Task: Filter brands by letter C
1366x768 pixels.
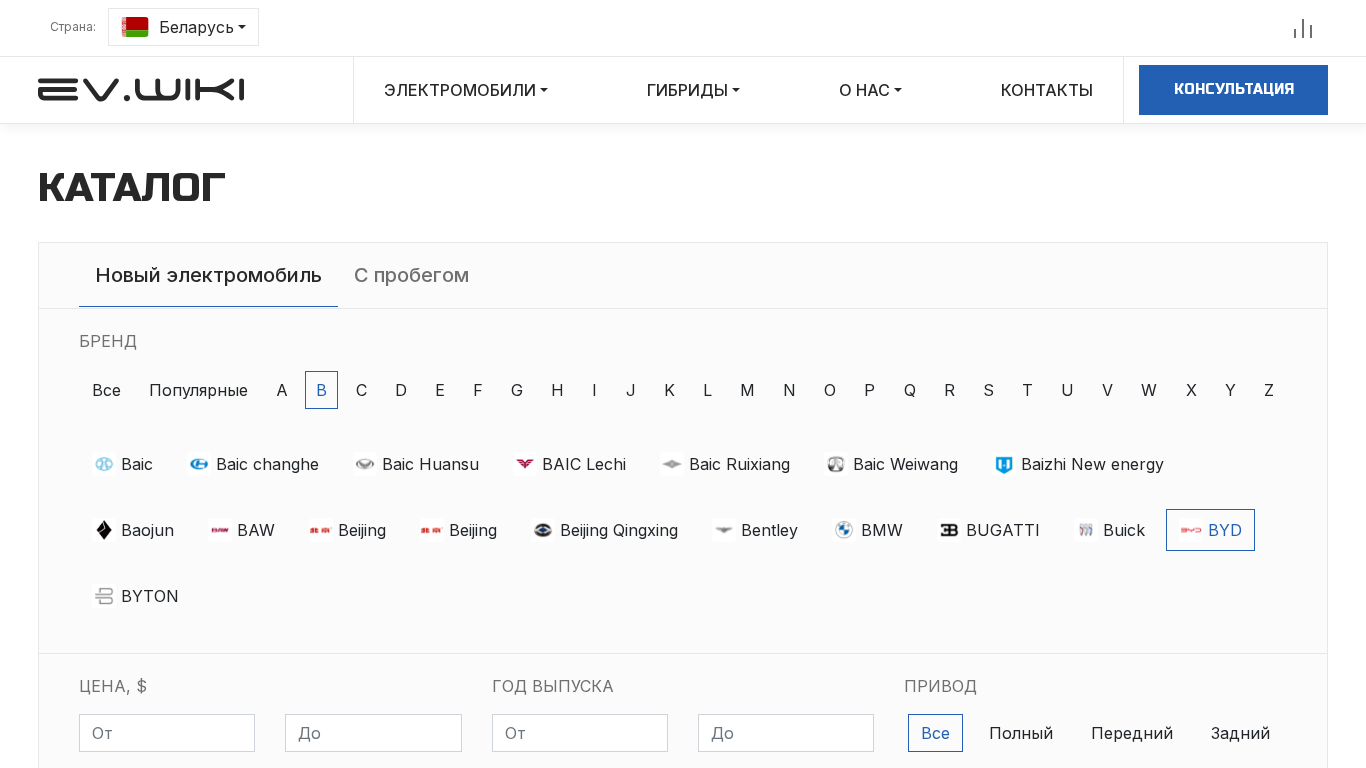Action: coord(361,390)
